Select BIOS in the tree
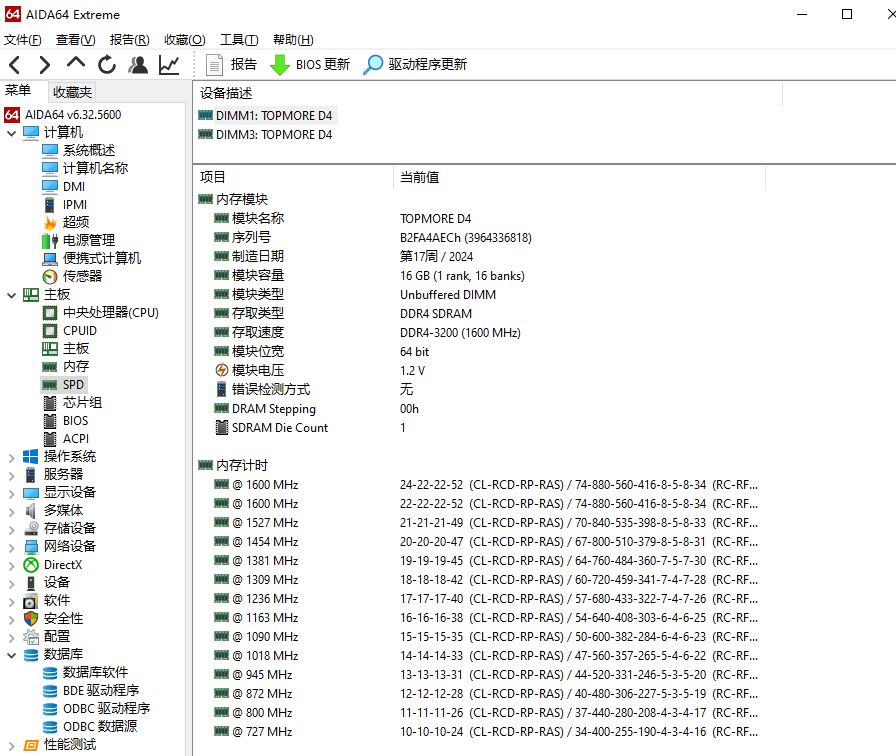 [x=75, y=421]
